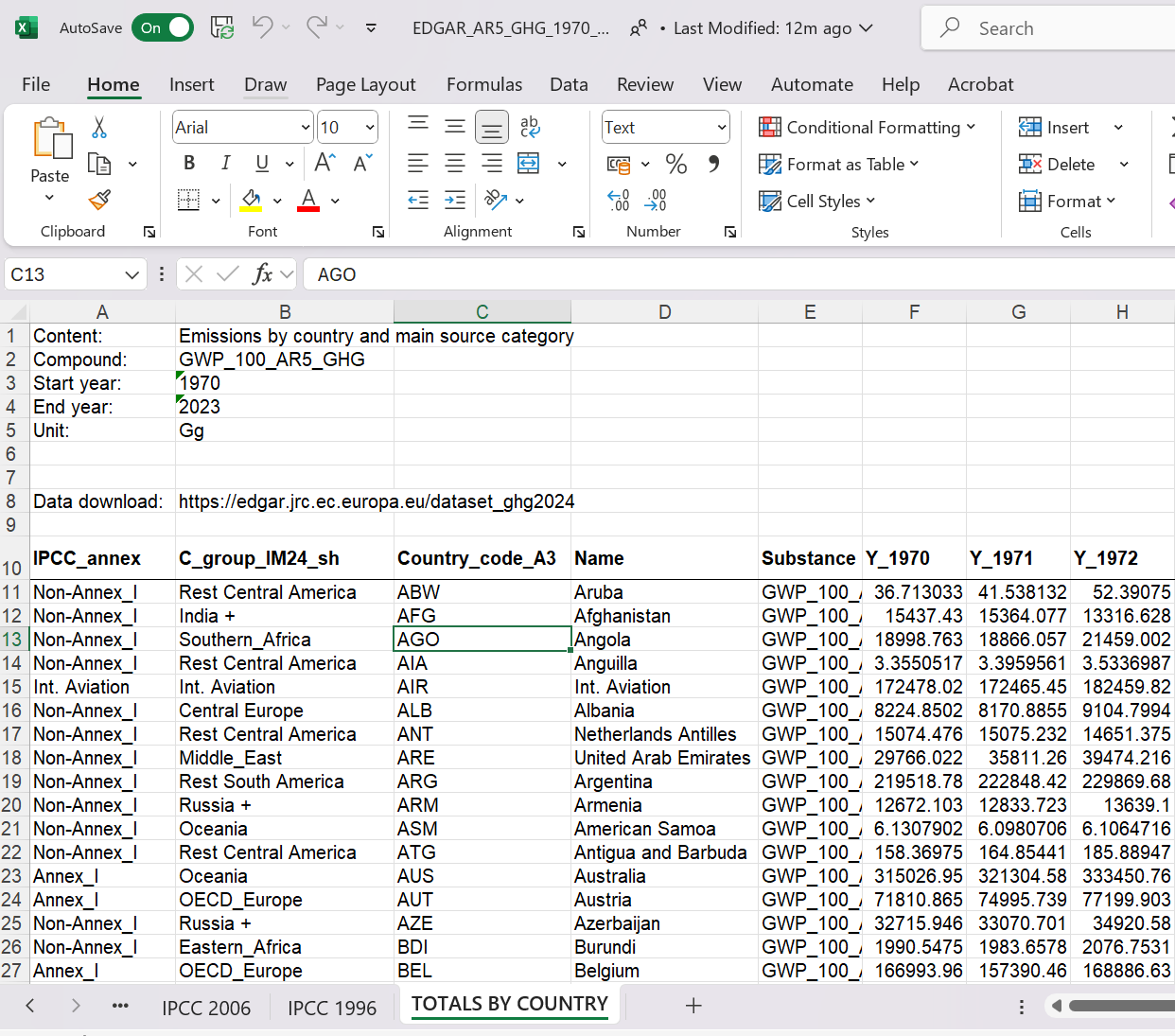Viewport: 1175px width, 1036px height.
Task: Click the Decrease Indent alignment control
Action: pyautogui.click(x=418, y=200)
